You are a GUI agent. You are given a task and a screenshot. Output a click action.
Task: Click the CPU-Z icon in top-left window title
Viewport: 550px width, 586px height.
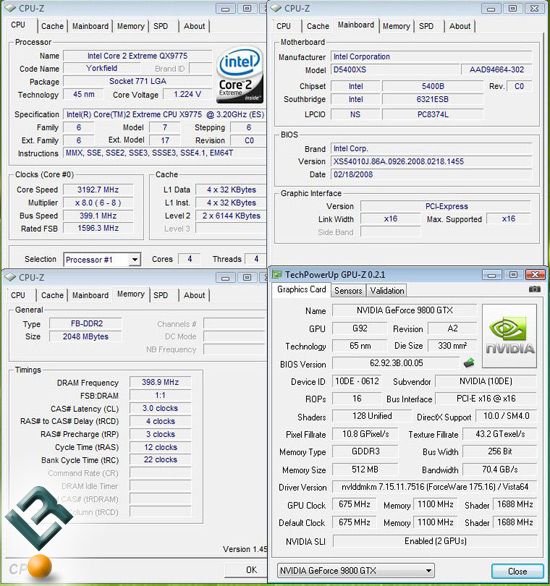pos(10,8)
